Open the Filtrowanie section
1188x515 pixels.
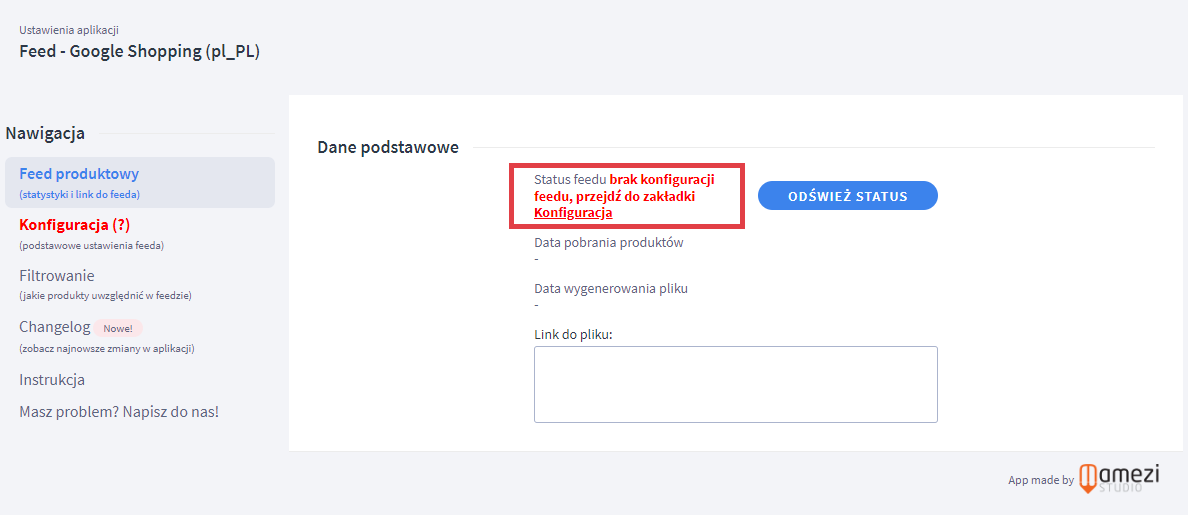pyautogui.click(x=57, y=276)
